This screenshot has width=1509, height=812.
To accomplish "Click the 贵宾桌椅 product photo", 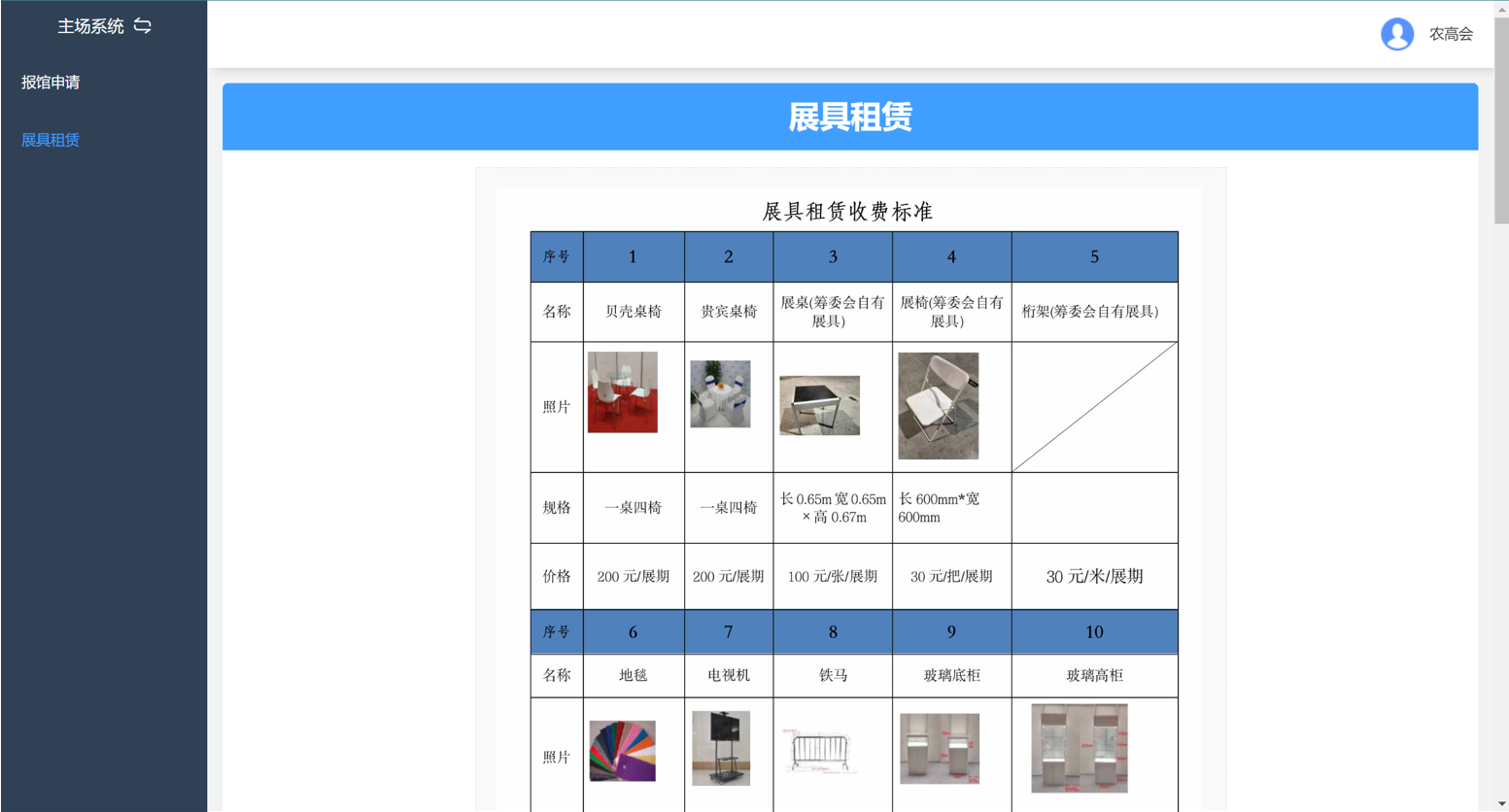I will pyautogui.click(x=720, y=394).
